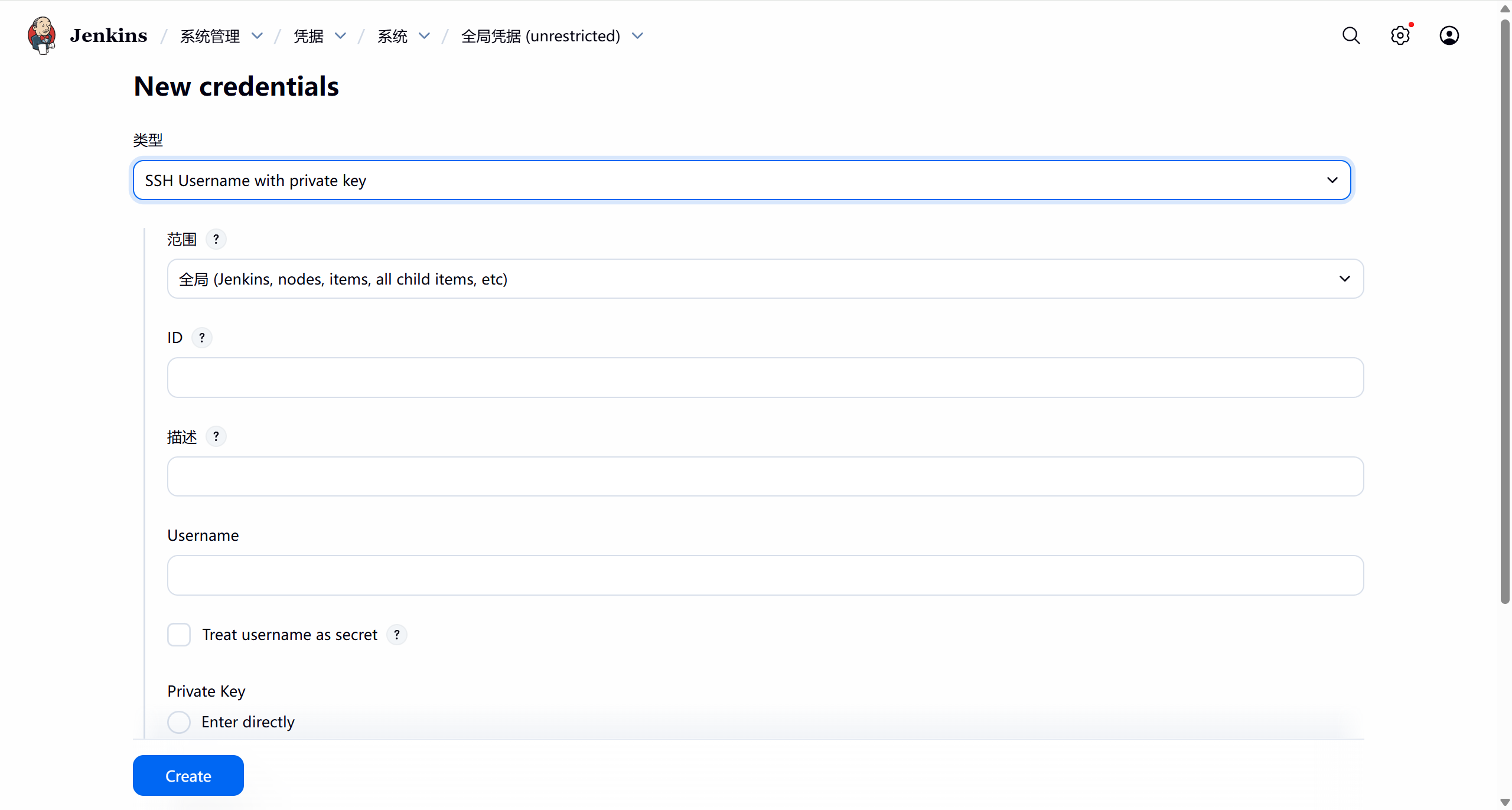
Task: Show help for Treat username as secret
Action: point(397,635)
